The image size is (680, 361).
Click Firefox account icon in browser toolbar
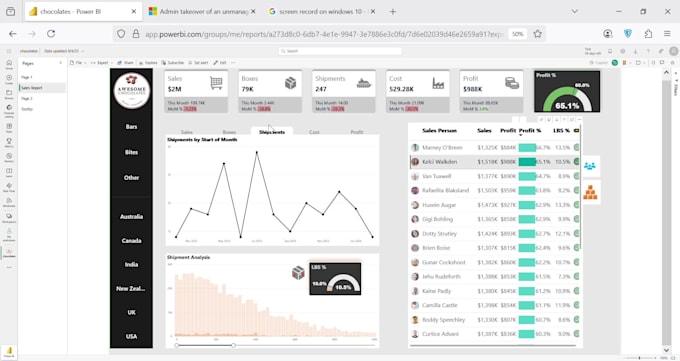pos(608,33)
